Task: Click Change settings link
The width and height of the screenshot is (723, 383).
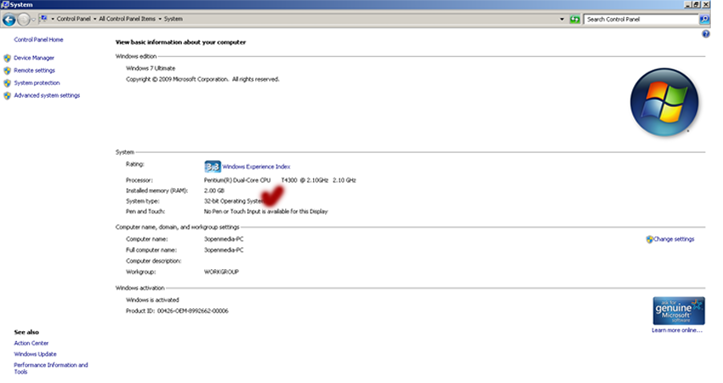Action: tap(674, 239)
